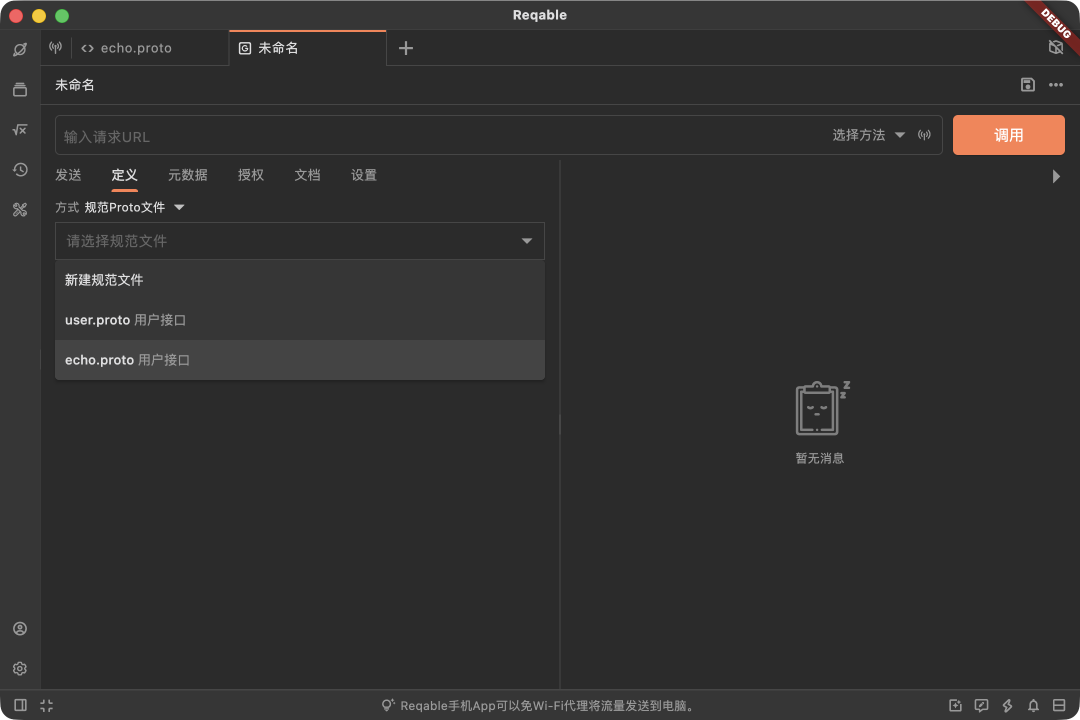This screenshot has width=1080, height=720.
Task: Open the three-dots more options menu
Action: [1056, 85]
